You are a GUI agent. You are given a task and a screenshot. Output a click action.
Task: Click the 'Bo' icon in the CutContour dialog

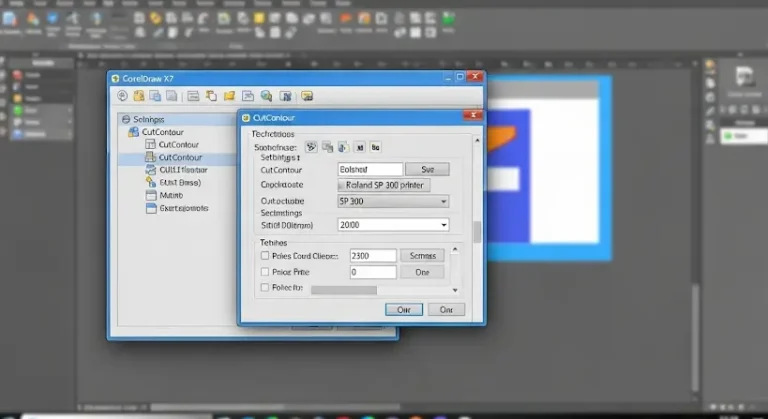click(375, 147)
